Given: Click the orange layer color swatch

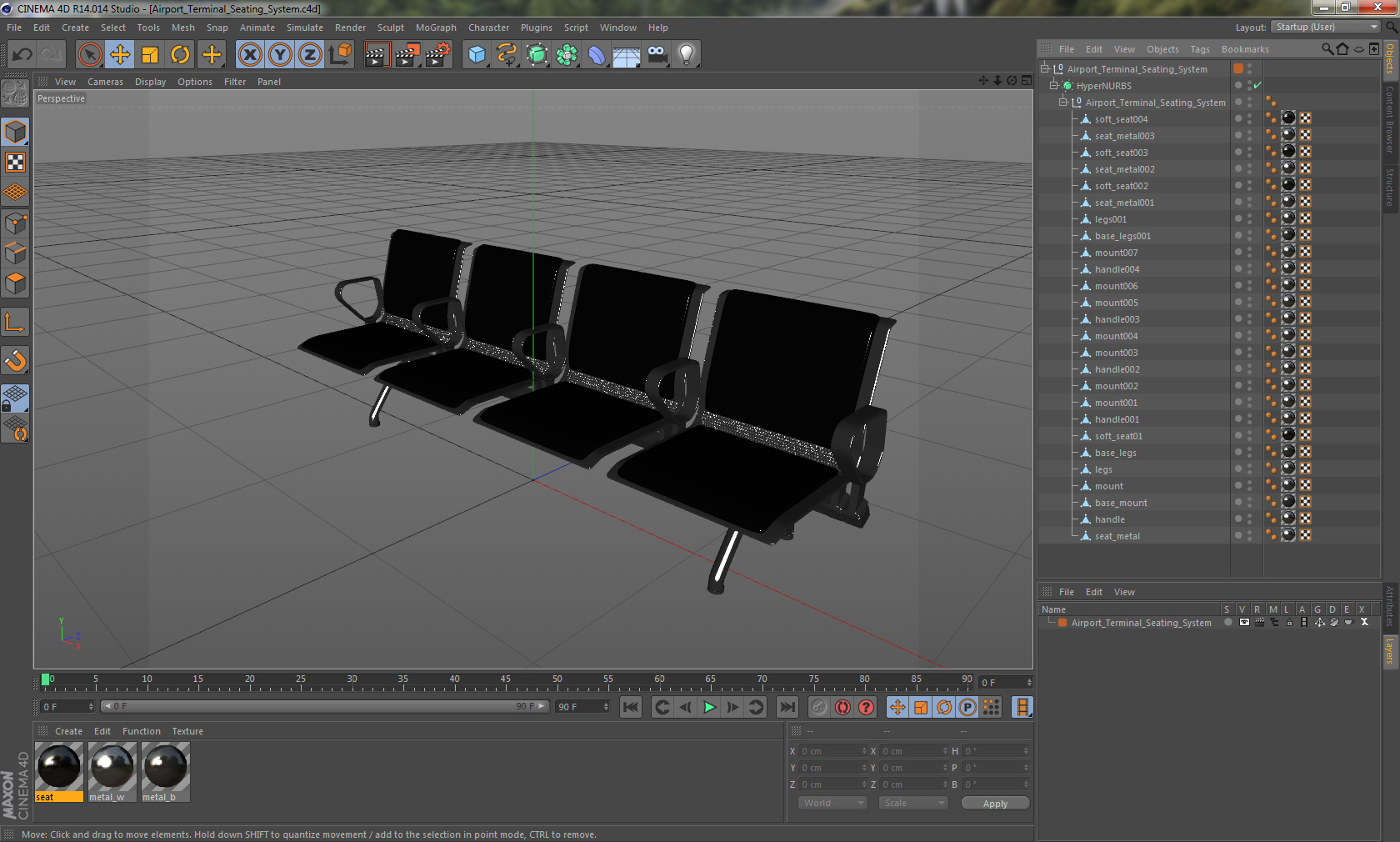Looking at the screenshot, I should (1062, 623).
